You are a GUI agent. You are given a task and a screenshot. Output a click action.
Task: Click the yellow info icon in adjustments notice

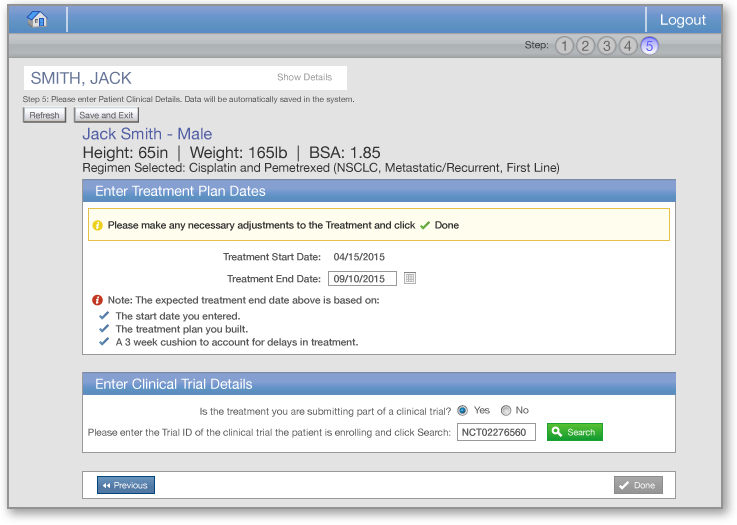(98, 226)
